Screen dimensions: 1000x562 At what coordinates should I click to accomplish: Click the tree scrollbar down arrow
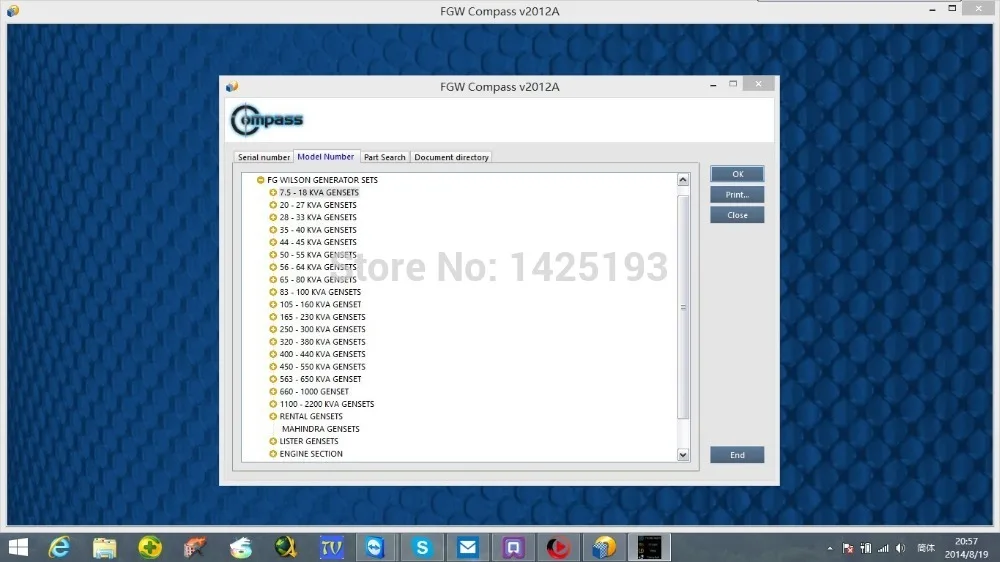tap(683, 455)
